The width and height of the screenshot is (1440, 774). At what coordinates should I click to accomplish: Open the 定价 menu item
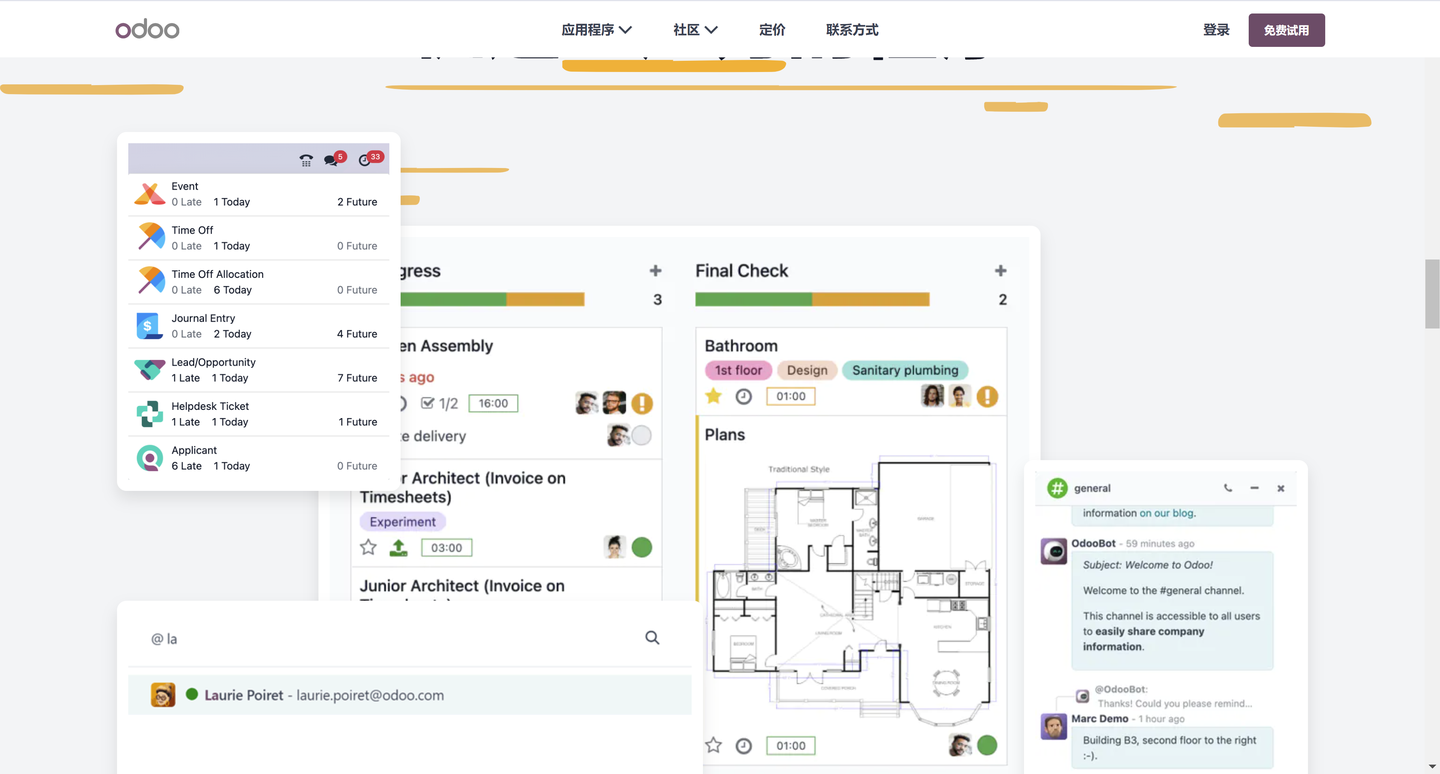point(771,30)
